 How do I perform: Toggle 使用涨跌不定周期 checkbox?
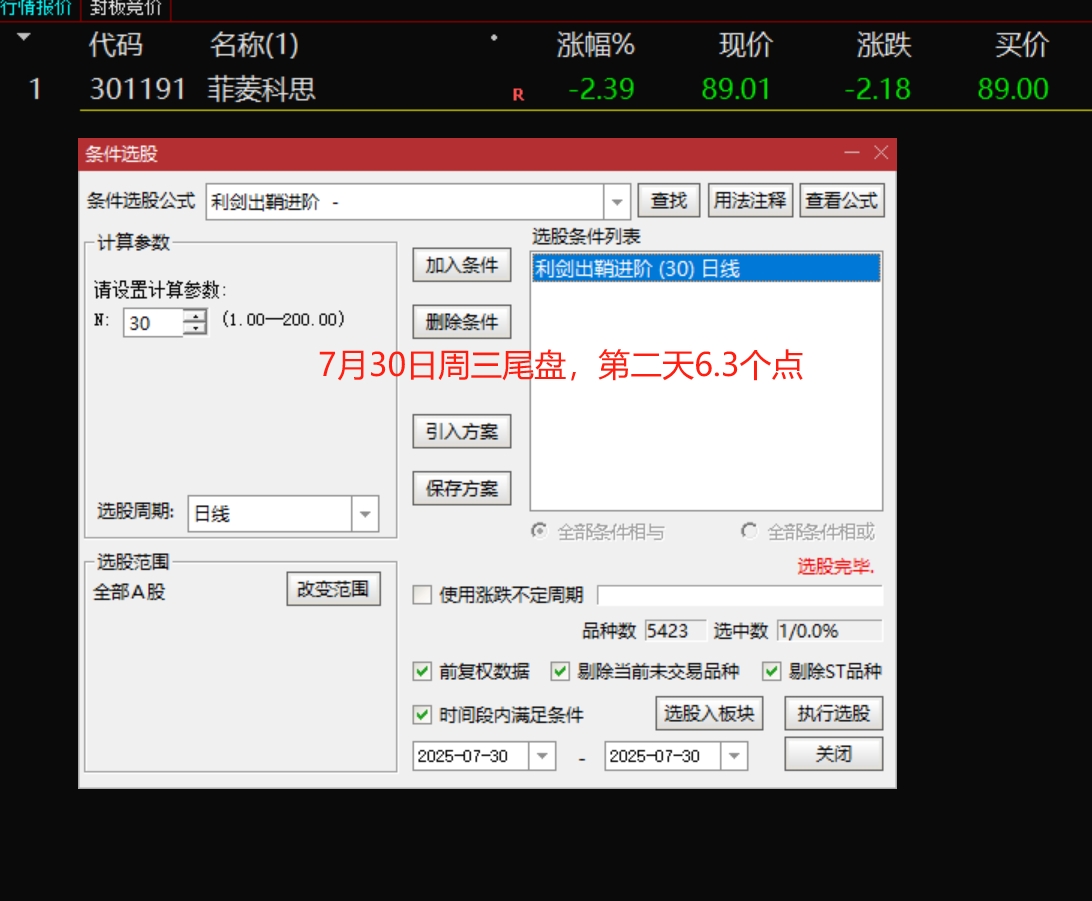click(422, 595)
